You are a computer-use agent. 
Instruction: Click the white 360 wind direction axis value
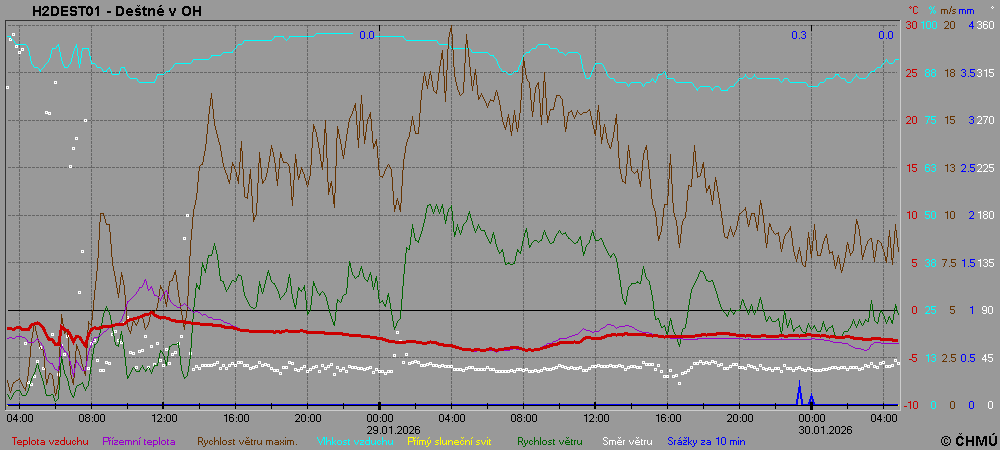(x=985, y=25)
